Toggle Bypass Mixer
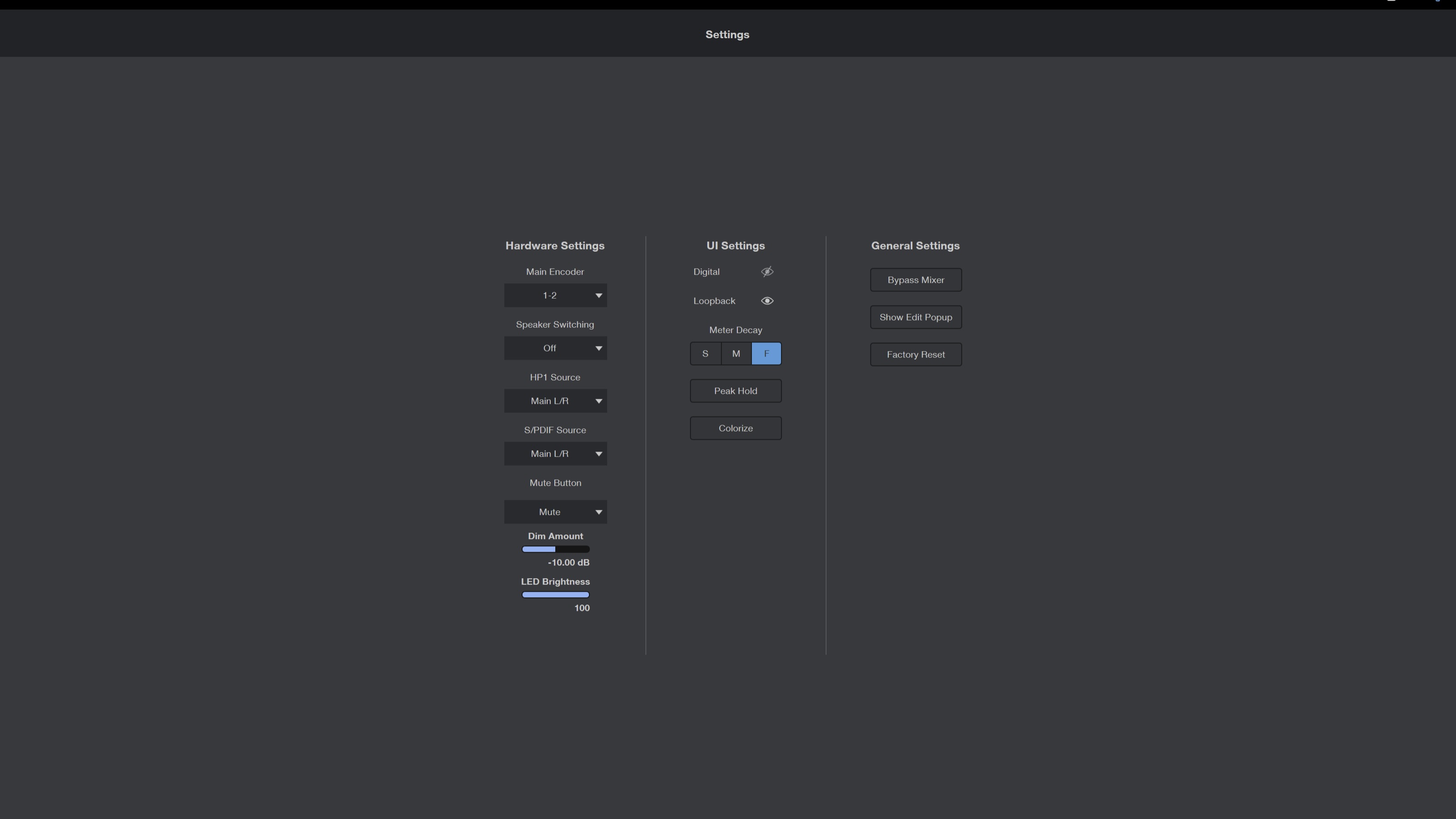This screenshot has width=1456, height=819. 916,280
